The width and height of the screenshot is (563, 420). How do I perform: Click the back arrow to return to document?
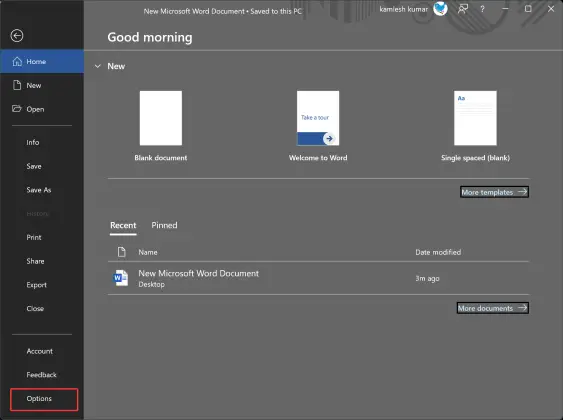(17, 36)
